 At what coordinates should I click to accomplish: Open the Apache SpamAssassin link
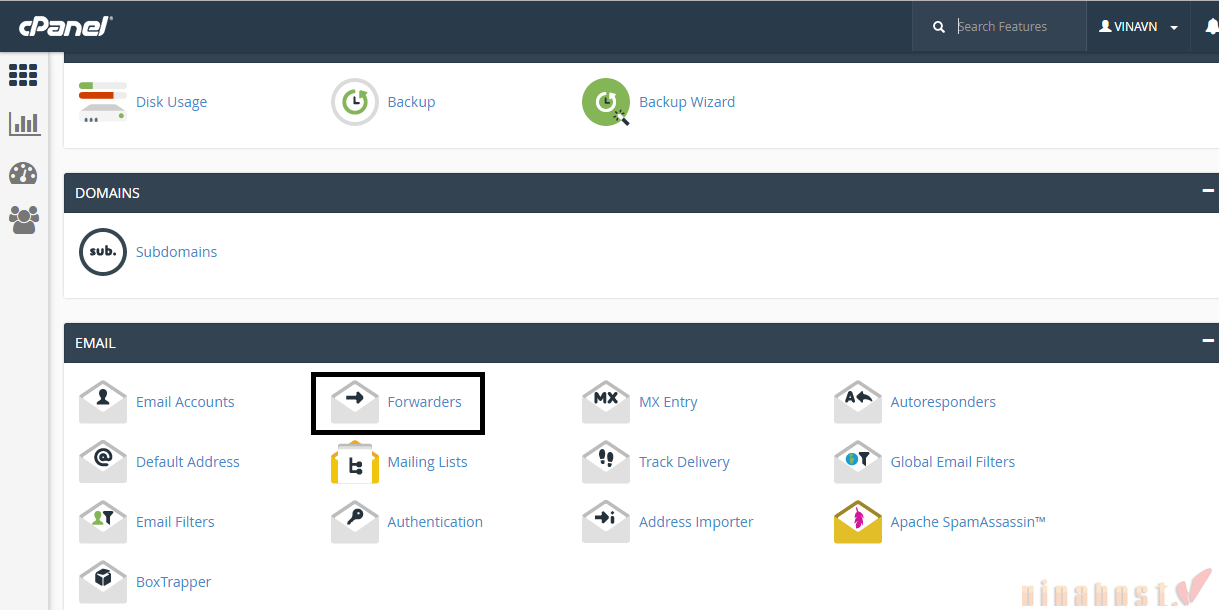pos(968,522)
